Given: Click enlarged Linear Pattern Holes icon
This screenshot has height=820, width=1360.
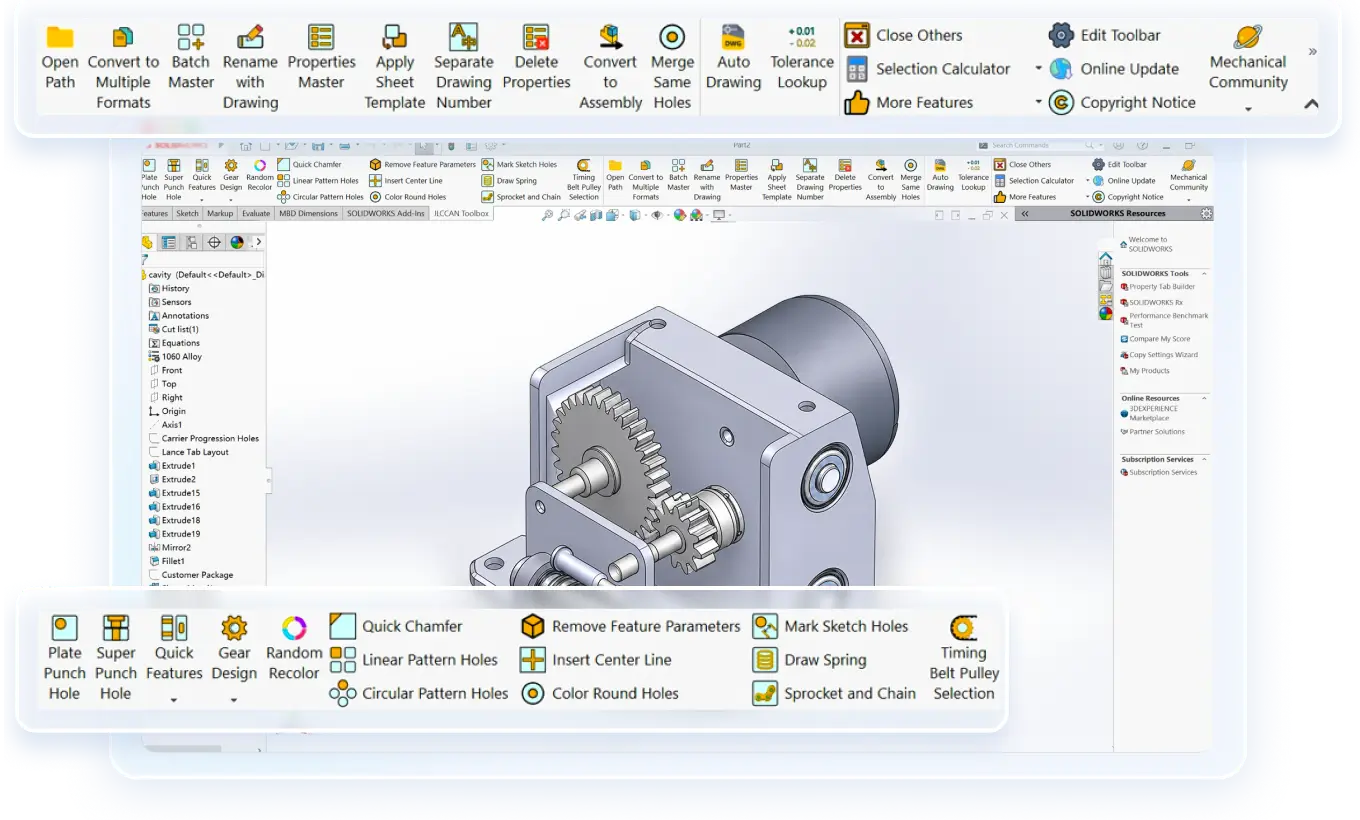Looking at the screenshot, I should [x=343, y=660].
